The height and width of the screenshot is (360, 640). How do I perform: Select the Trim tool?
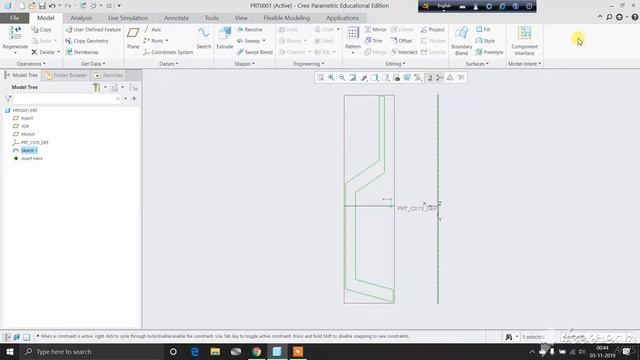373,40
